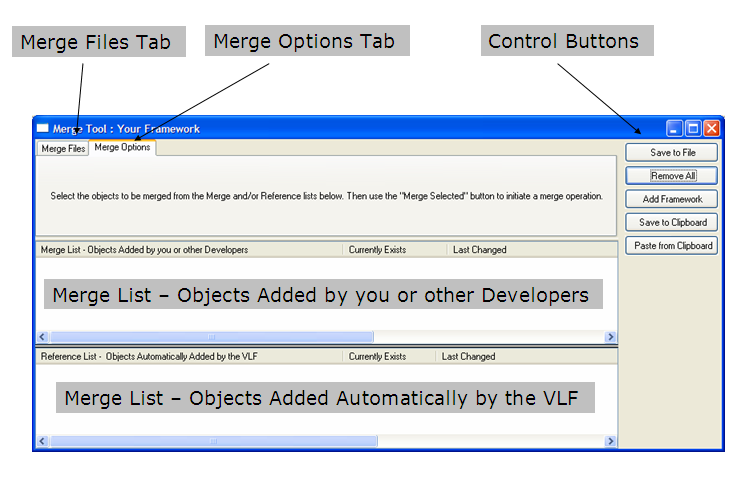743x493 pixels.
Task: Click the Reference List horizontal scrollbar thumb
Action: click(211, 441)
